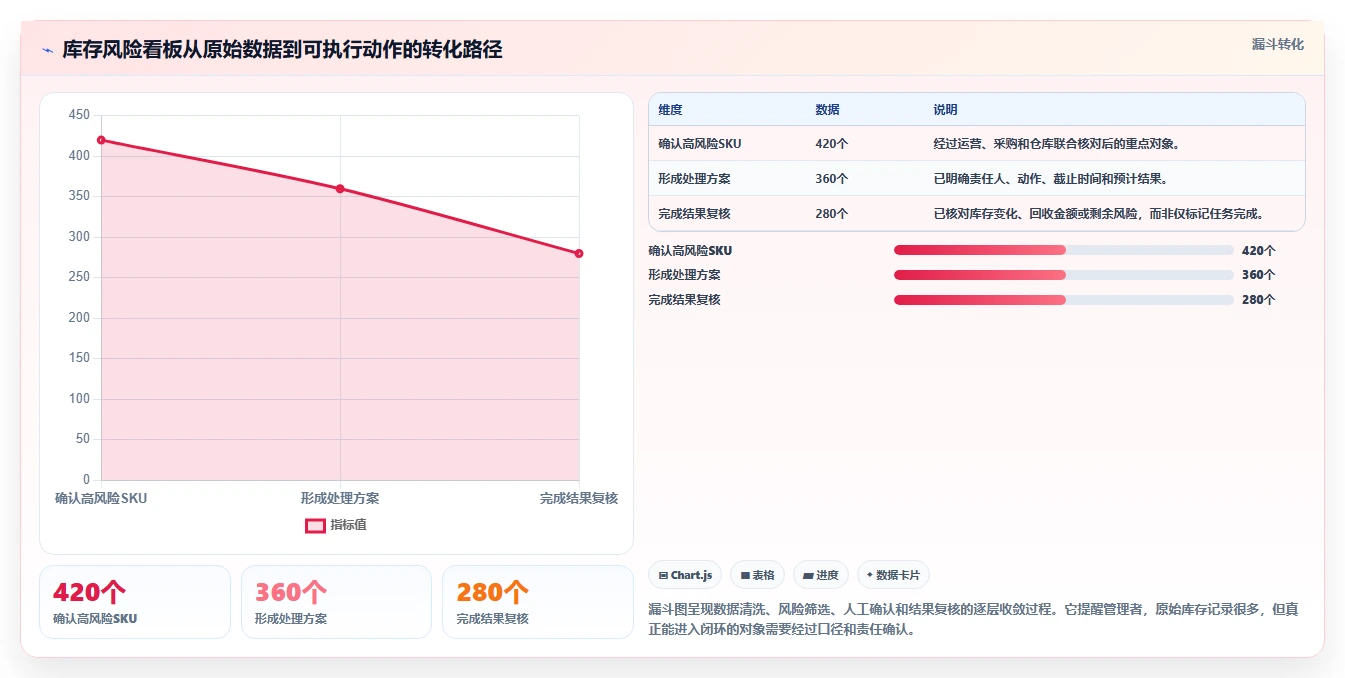
Task: Click x-axis label 形成处理方案 under chart
Action: point(340,498)
